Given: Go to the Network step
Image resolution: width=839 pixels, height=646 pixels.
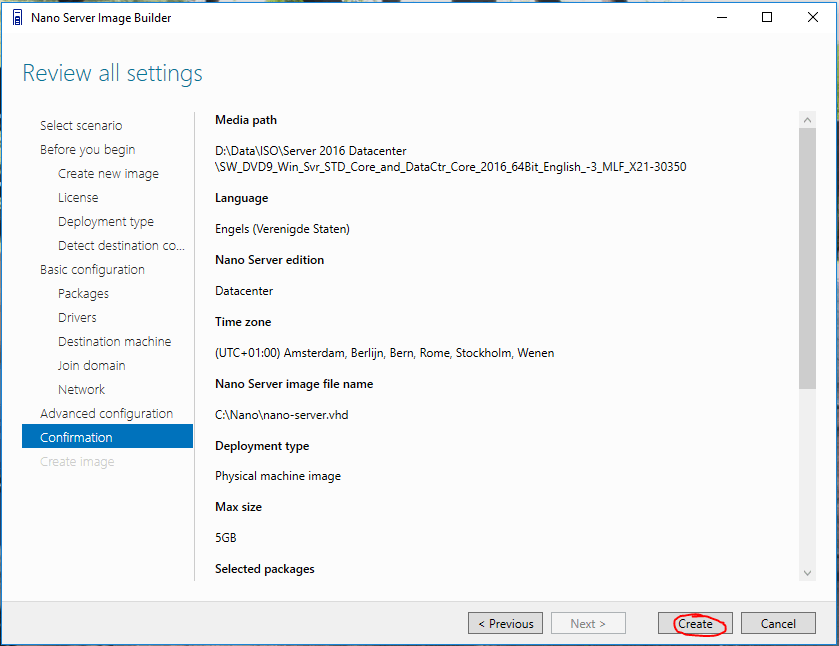Looking at the screenshot, I should [x=81, y=390].
